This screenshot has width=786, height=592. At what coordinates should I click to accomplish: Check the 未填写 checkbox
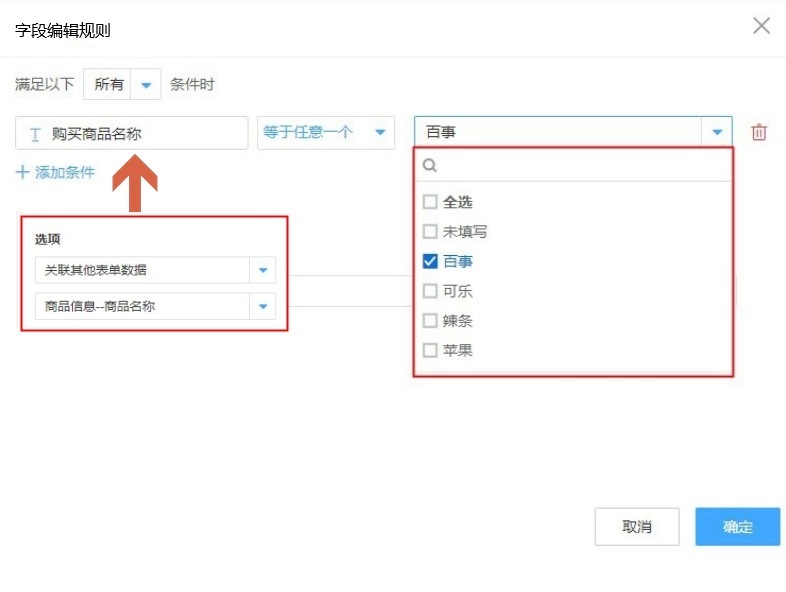tap(430, 232)
